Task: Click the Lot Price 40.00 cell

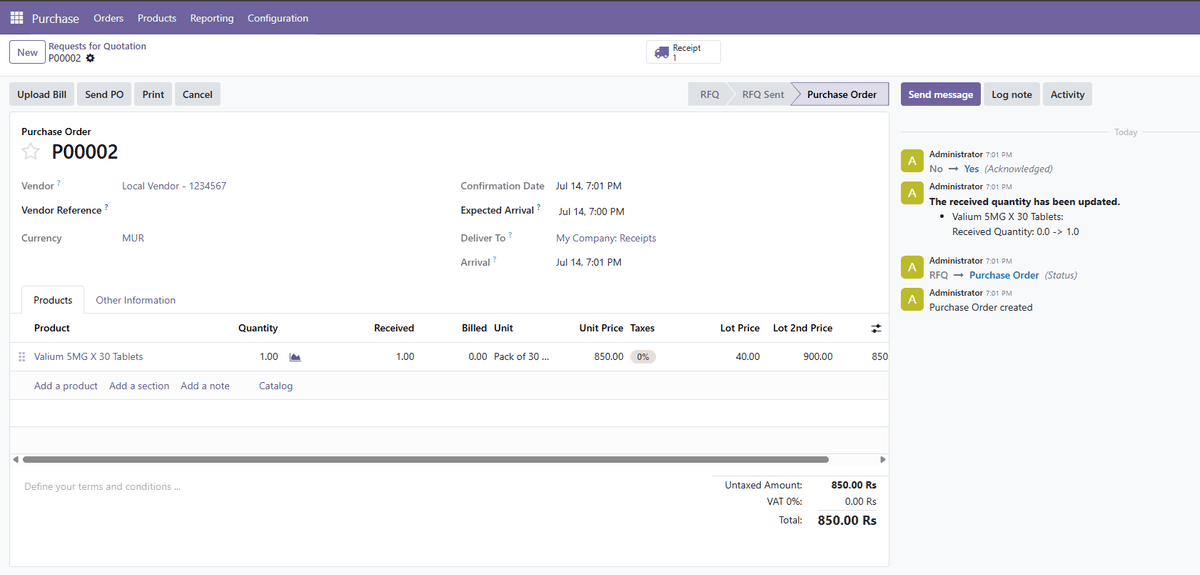Action: (747, 356)
